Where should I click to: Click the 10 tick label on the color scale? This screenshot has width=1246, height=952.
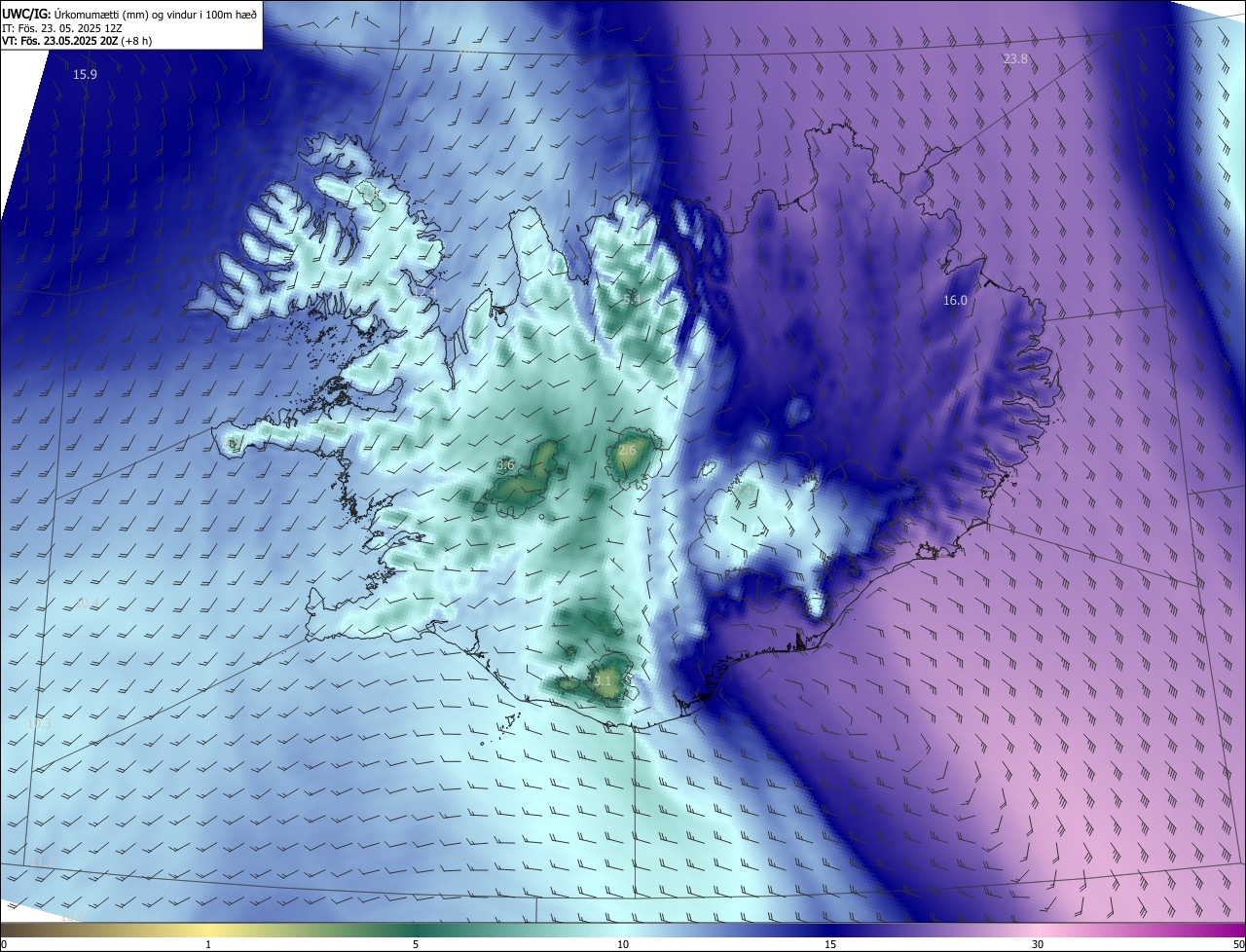[623, 945]
